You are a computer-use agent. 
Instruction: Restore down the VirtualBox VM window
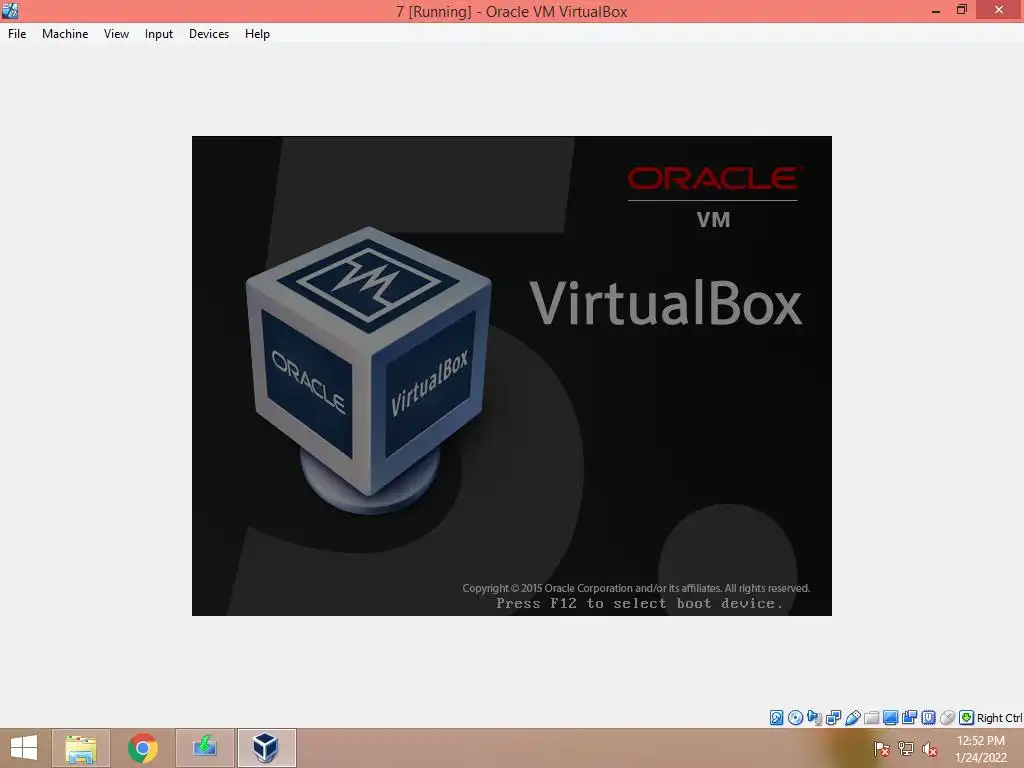tap(961, 10)
